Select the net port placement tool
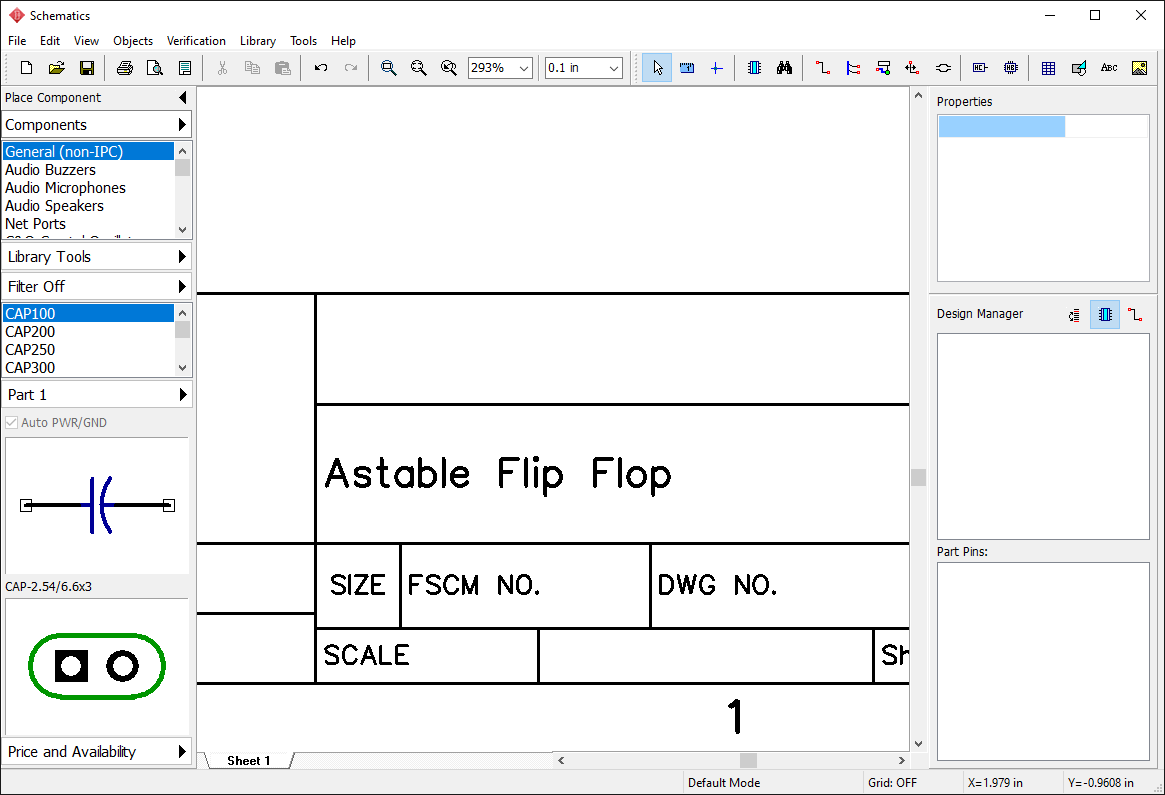 [912, 68]
